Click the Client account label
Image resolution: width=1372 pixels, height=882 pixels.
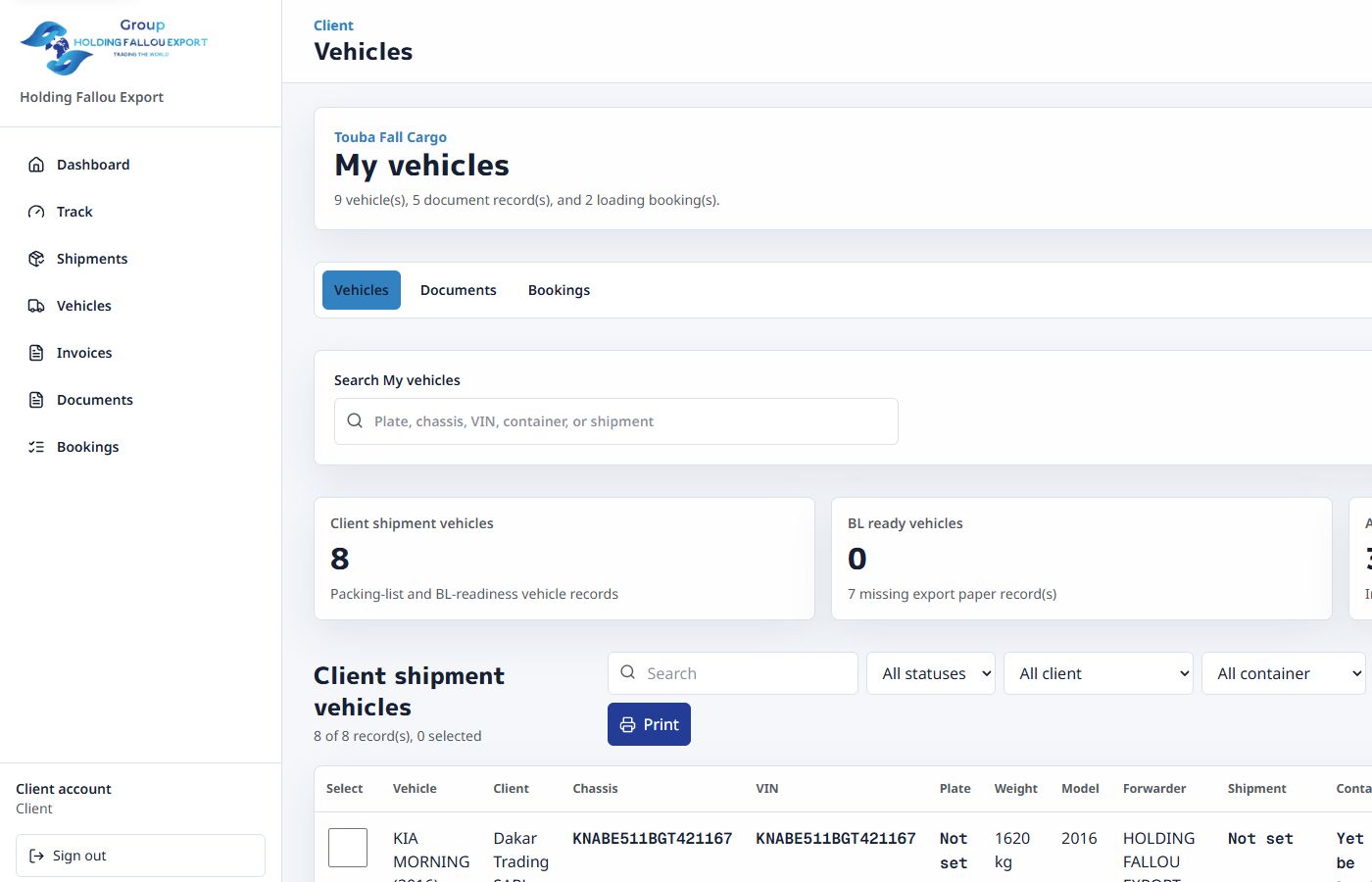[64, 789]
